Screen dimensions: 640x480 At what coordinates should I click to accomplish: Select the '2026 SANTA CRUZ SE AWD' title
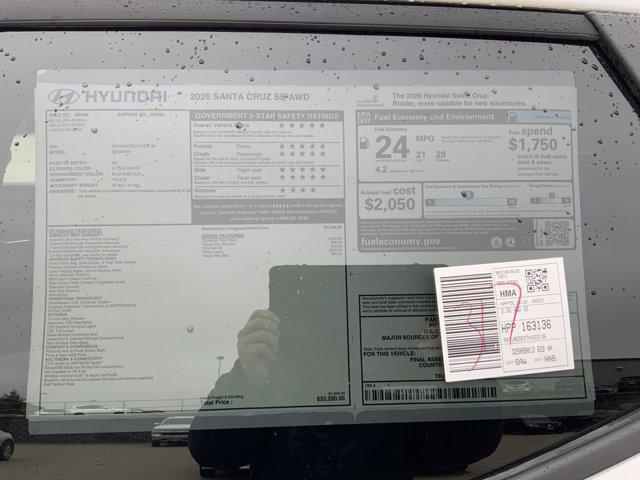[250, 97]
